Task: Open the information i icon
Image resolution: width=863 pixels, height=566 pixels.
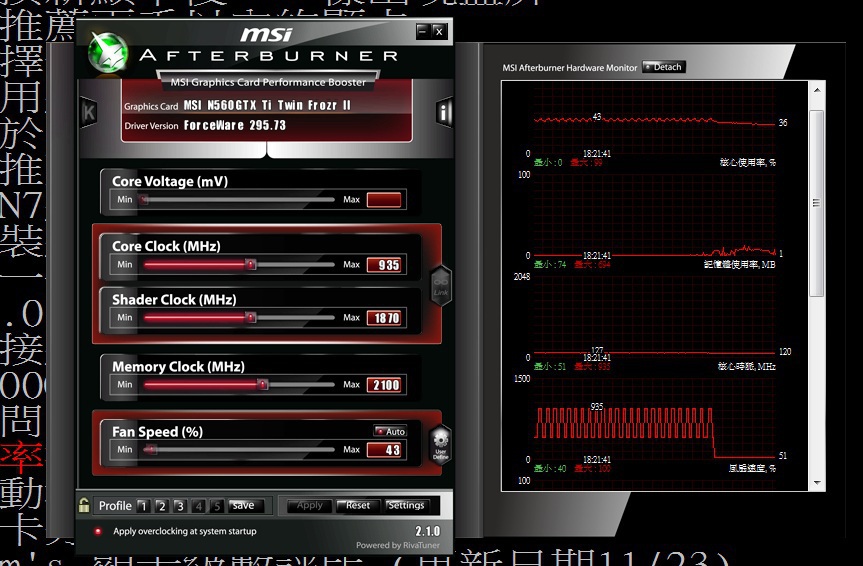Action: point(443,112)
